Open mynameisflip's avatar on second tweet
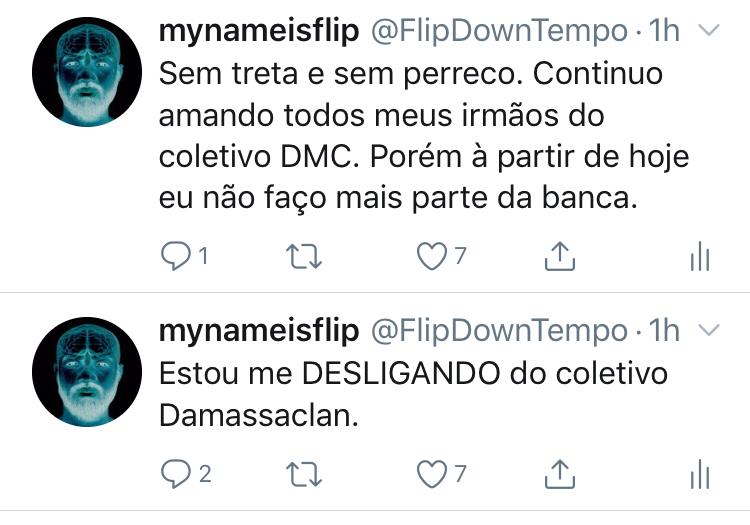750x525 pixels. 87,372
